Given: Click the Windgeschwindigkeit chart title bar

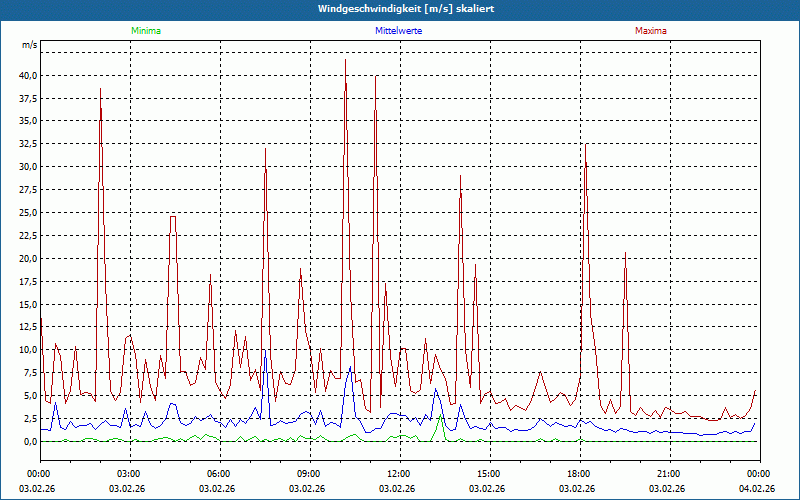Looking at the screenshot, I should click(400, 9).
